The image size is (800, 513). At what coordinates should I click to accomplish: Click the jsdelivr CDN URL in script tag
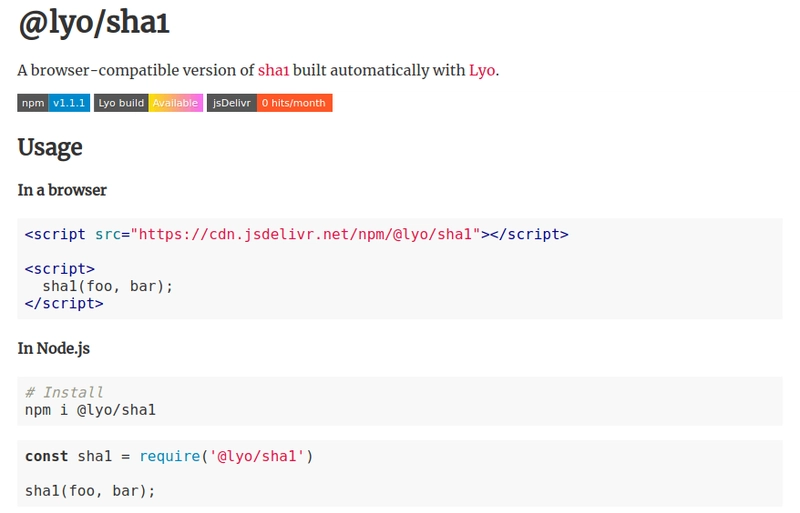pos(309,234)
